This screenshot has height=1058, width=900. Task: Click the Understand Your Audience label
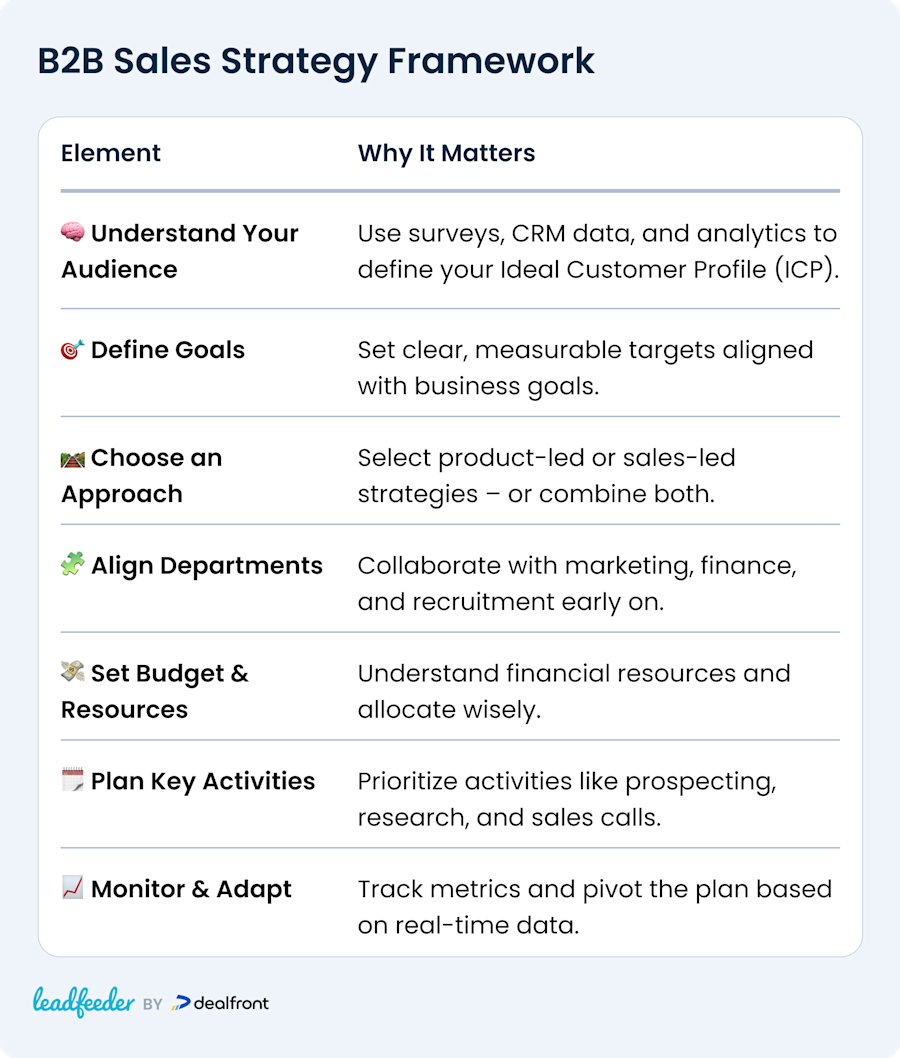coord(179,251)
